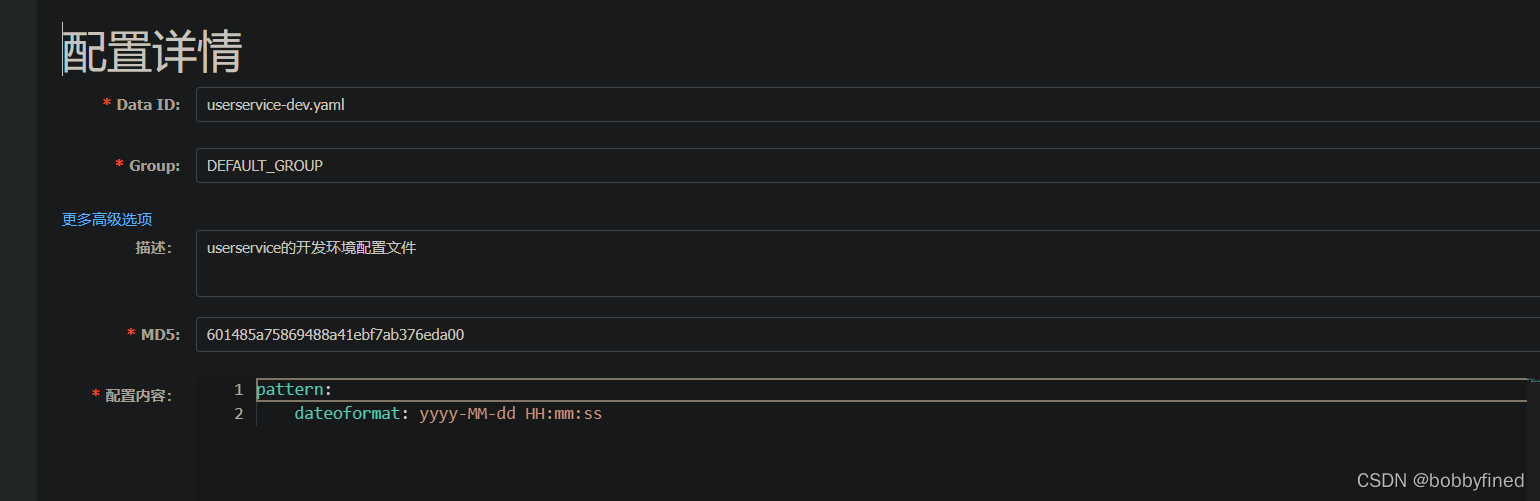The image size is (1540, 501).
Task: Select line number 1 in editor gutter
Action: pos(238,390)
